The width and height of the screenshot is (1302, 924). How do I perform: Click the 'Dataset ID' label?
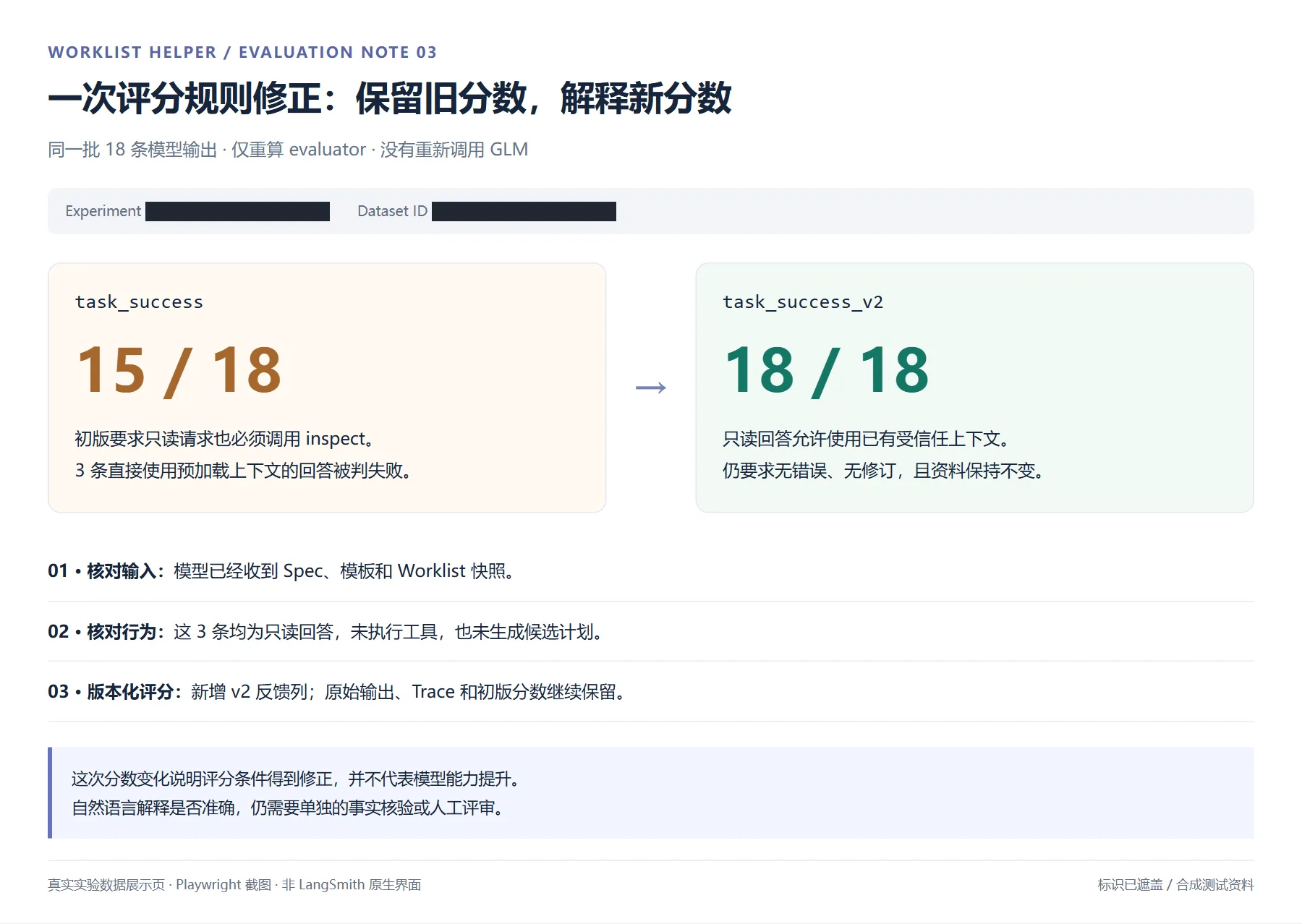click(392, 211)
